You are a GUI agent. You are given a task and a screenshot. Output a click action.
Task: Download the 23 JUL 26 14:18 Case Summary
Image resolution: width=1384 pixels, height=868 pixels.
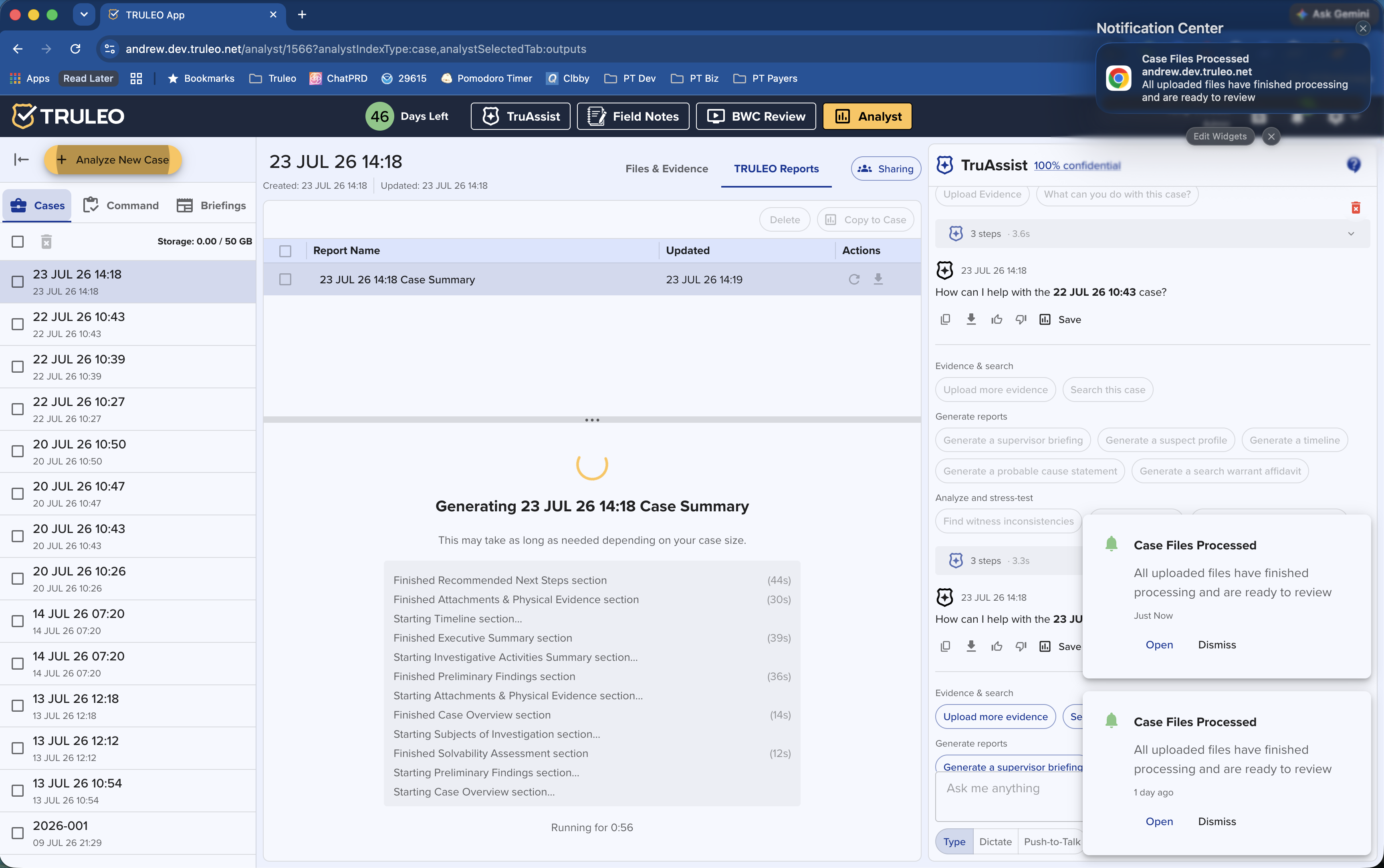(x=878, y=280)
